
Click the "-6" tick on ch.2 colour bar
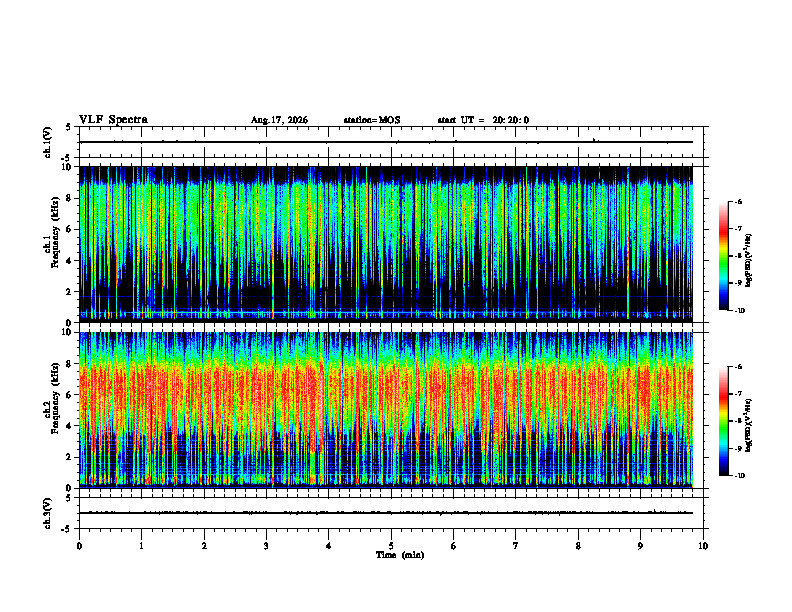738,367
